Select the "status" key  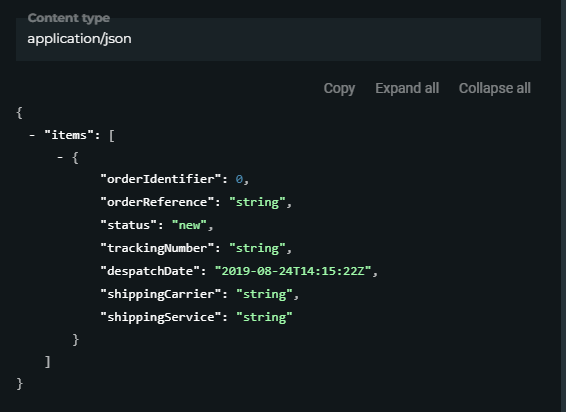point(128,225)
